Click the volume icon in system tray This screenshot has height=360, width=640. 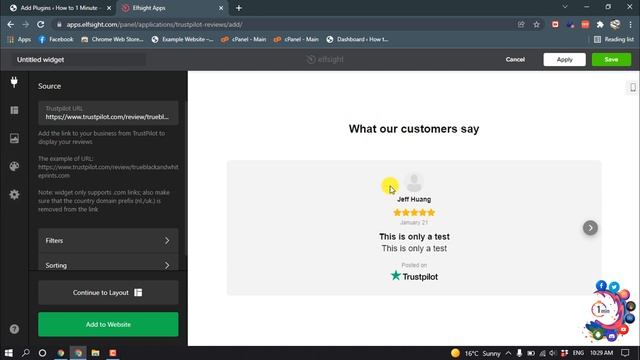[x=552, y=353]
